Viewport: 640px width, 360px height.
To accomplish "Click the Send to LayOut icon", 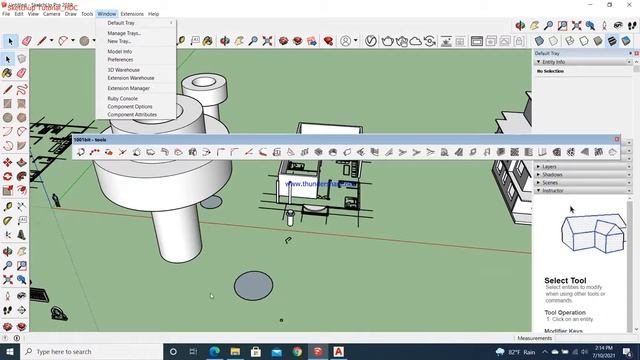I will click(x=311, y=41).
